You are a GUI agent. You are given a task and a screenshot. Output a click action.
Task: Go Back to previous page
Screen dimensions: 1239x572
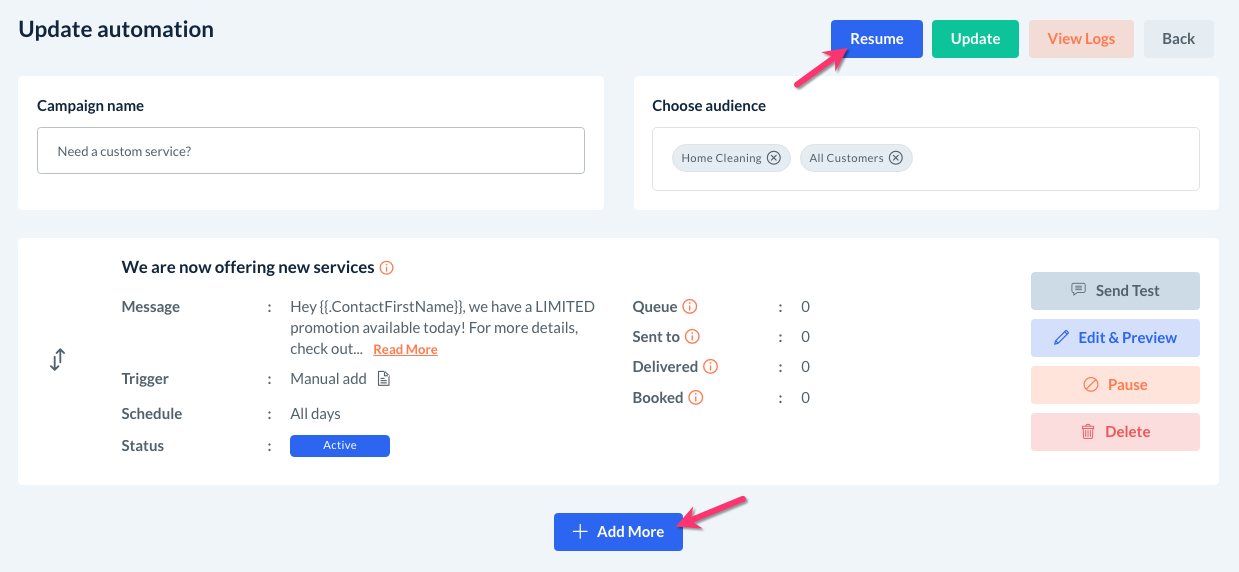[x=1178, y=39]
